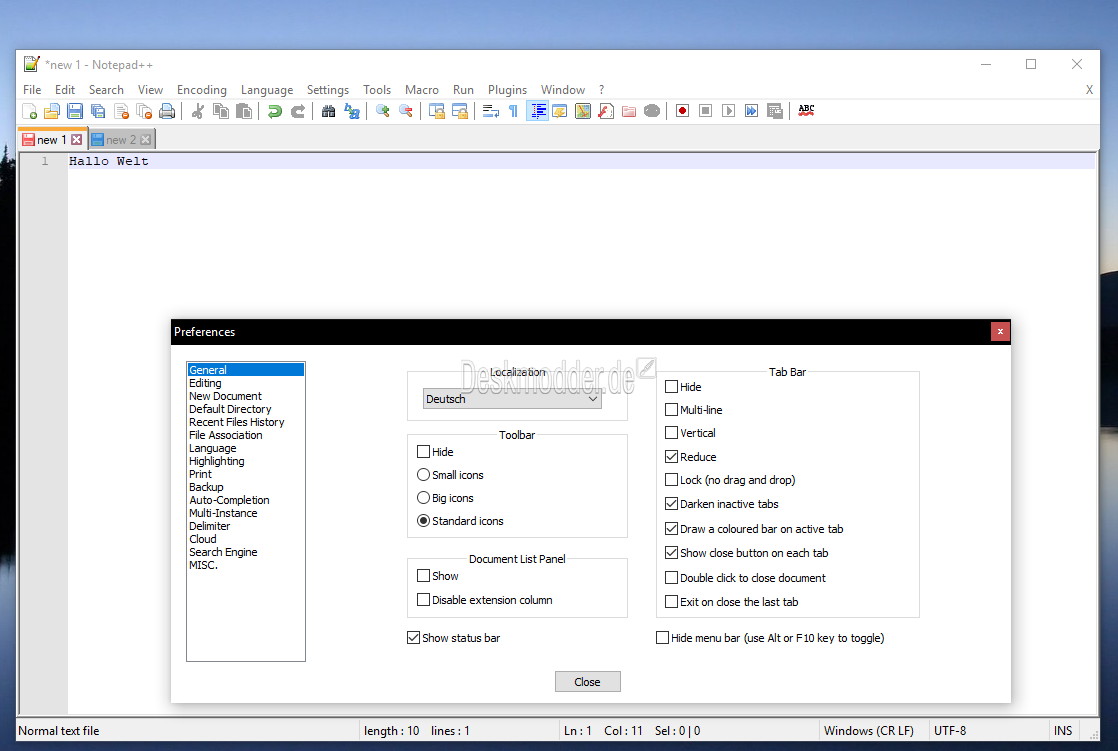The width and height of the screenshot is (1118, 751).
Task: Click the Stop recording macro icon
Action: click(x=705, y=111)
